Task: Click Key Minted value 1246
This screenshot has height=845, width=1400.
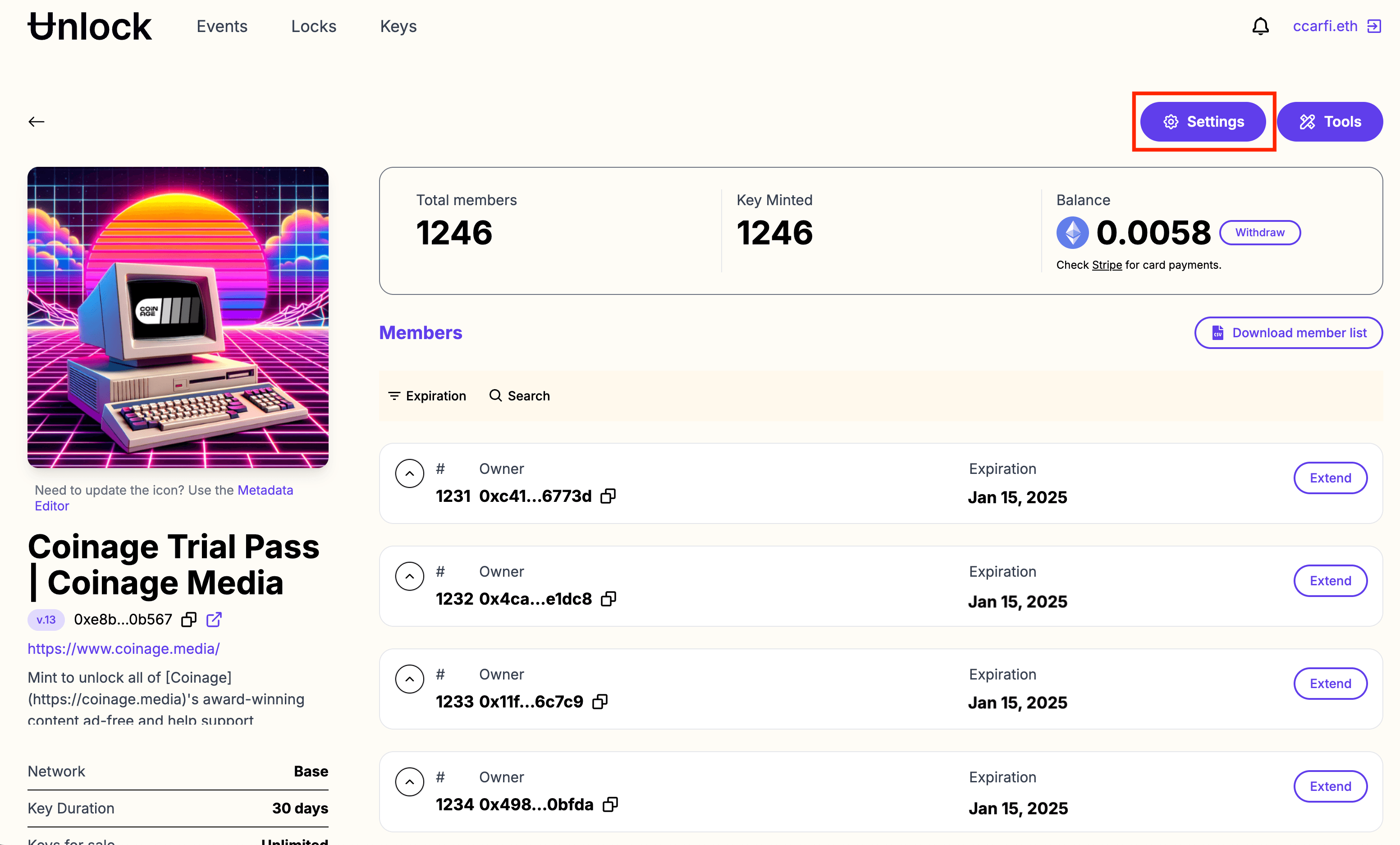Action: tap(774, 232)
